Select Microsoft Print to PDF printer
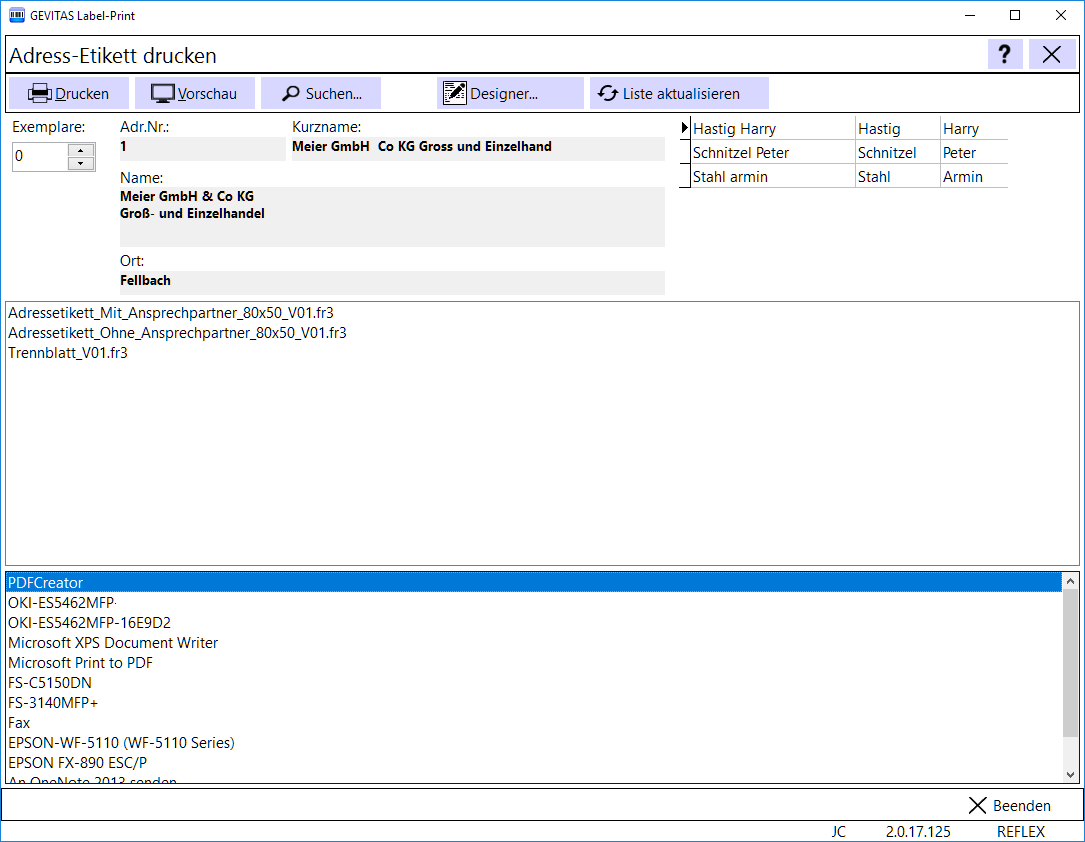Viewport: 1085px width, 842px height. coord(80,663)
